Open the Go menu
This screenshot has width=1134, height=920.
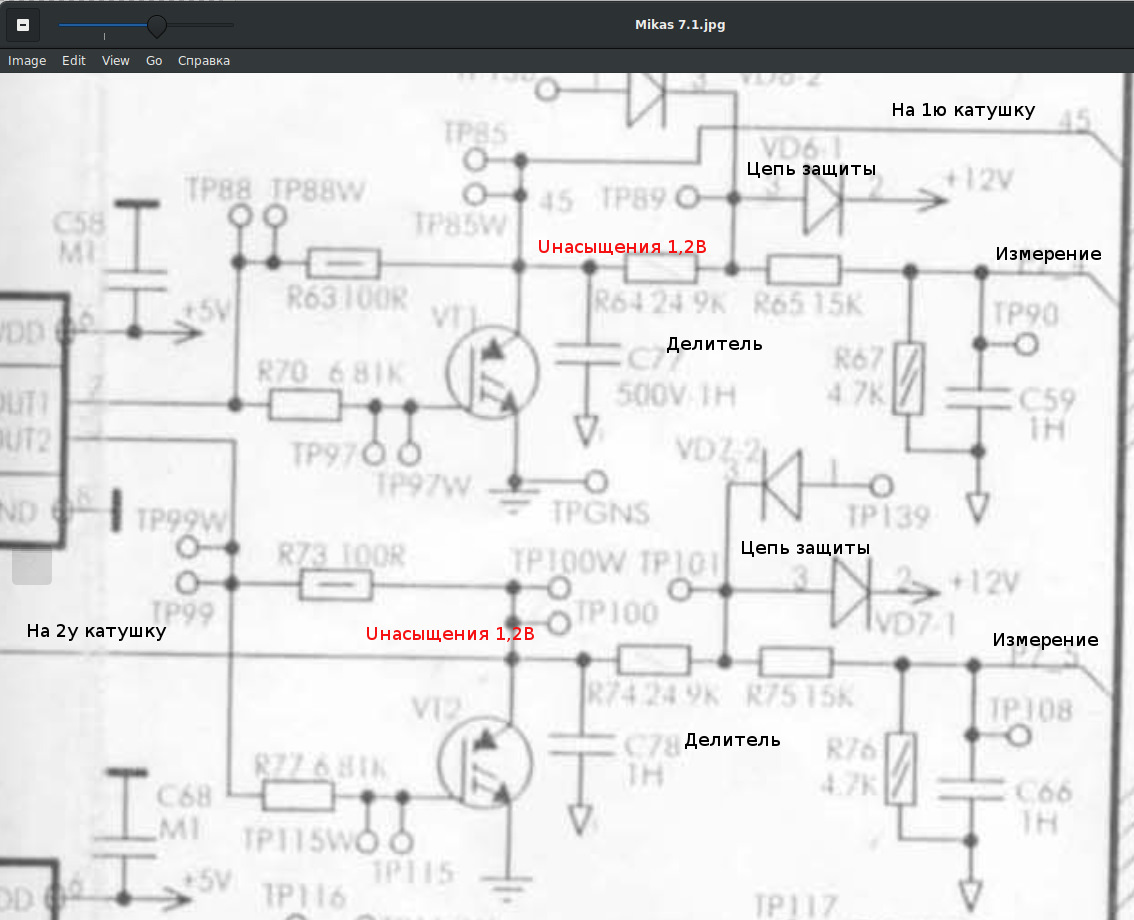coord(154,61)
